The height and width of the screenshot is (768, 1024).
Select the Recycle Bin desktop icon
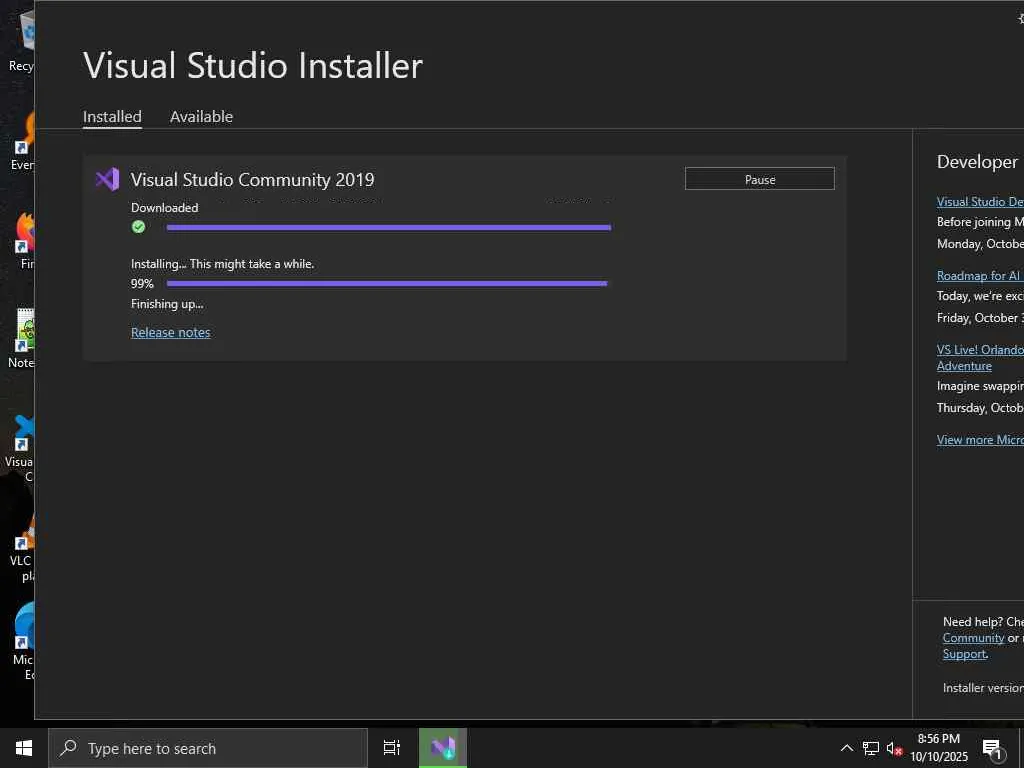pos(24,40)
